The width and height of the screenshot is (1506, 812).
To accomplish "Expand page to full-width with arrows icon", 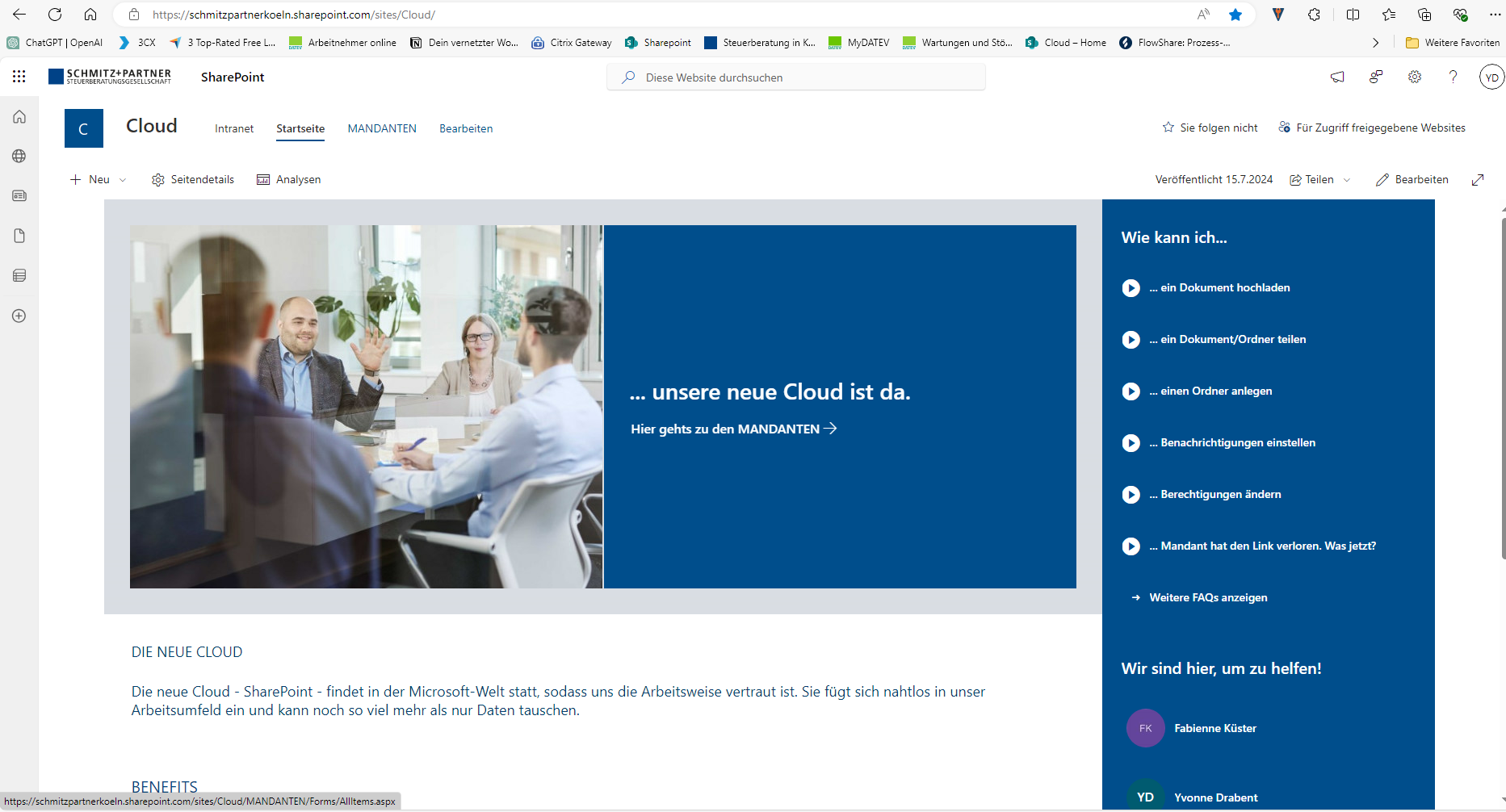I will (1478, 180).
